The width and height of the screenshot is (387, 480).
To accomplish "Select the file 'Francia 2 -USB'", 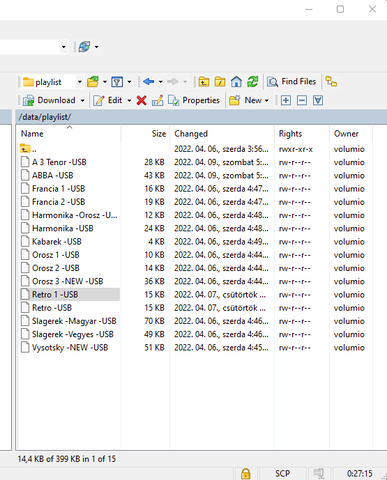I will pos(53,202).
